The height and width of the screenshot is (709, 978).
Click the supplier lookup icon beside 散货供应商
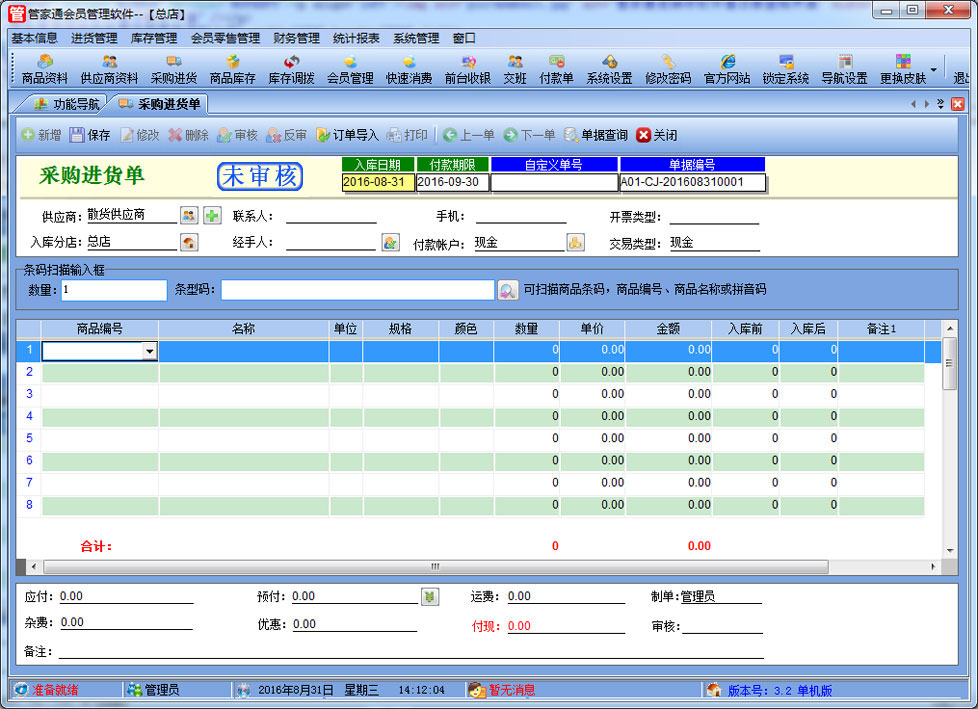189,215
